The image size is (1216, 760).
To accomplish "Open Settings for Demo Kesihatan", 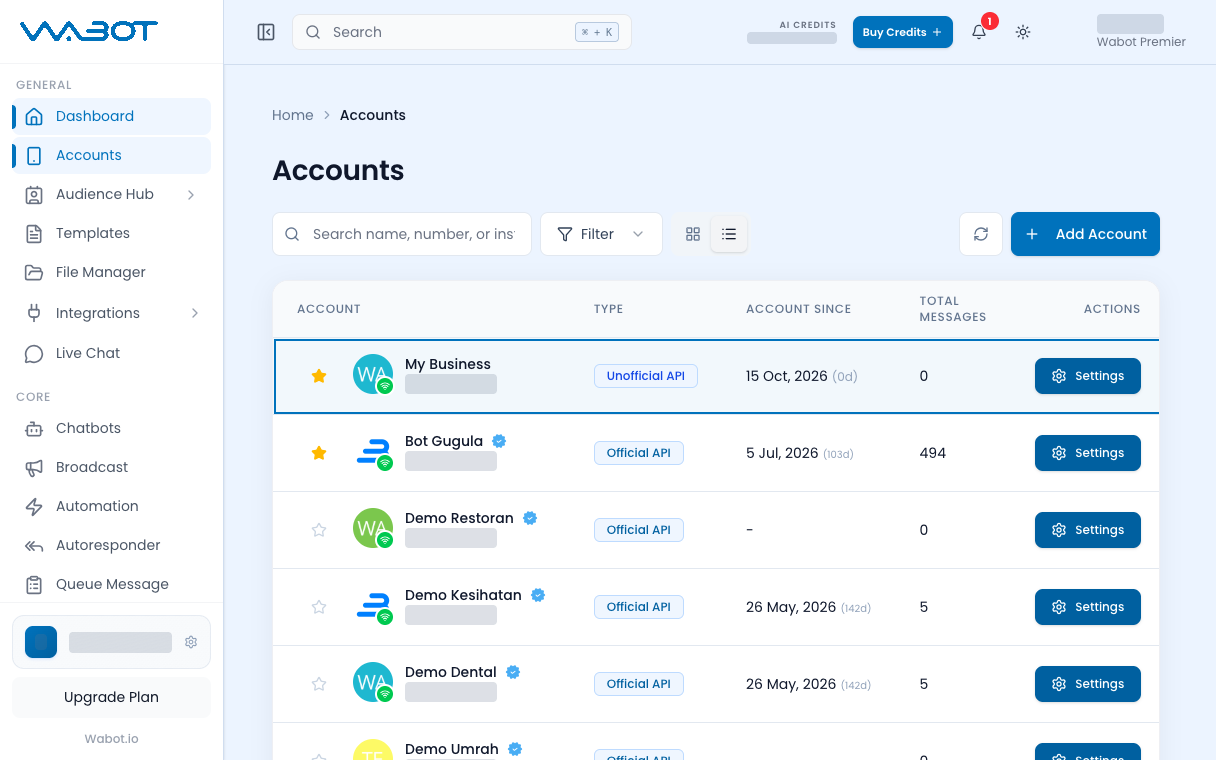I will (1088, 607).
